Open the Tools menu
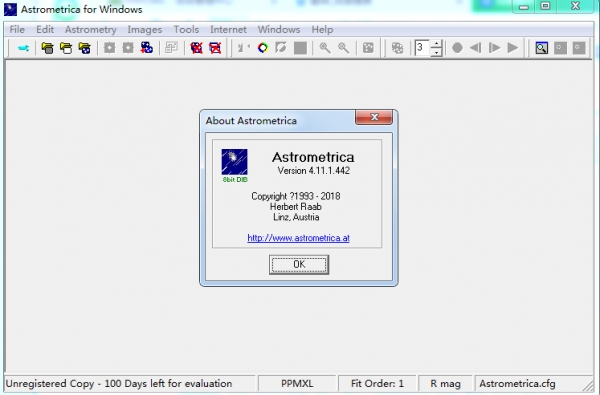Image resolution: width=600 pixels, height=395 pixels. tap(186, 29)
